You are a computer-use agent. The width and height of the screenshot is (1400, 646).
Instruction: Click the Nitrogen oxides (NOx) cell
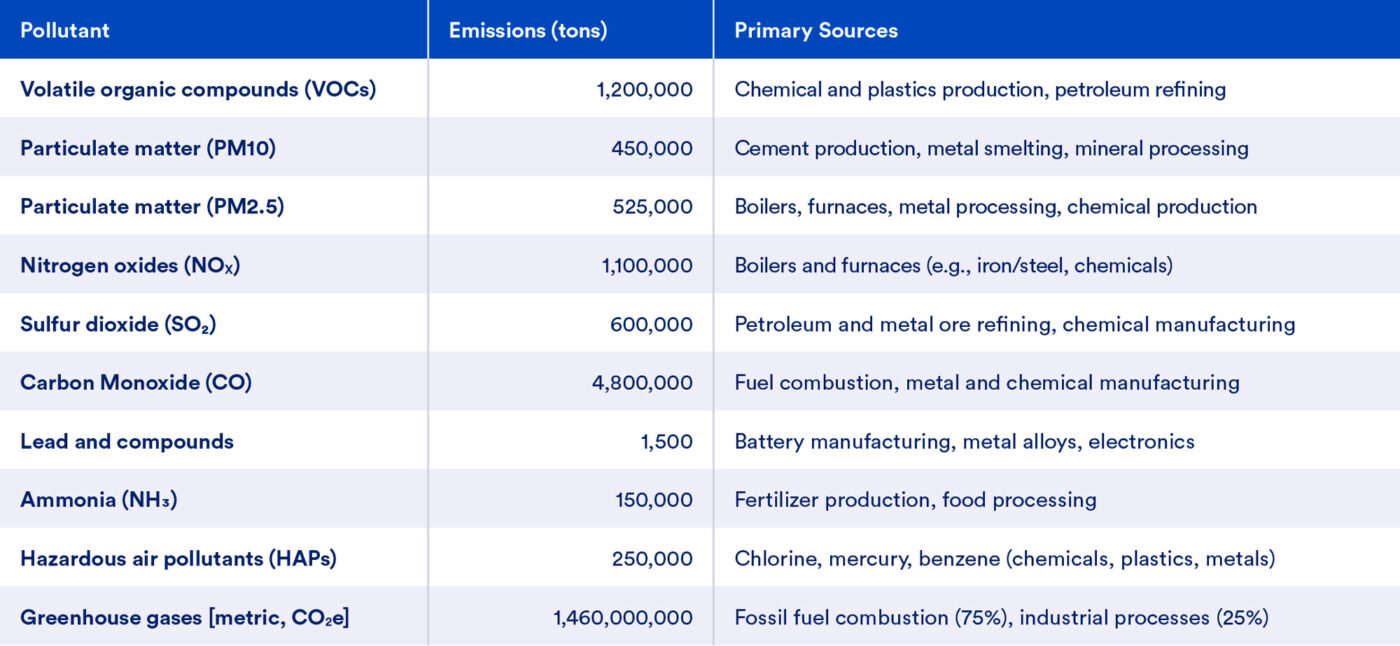point(130,266)
